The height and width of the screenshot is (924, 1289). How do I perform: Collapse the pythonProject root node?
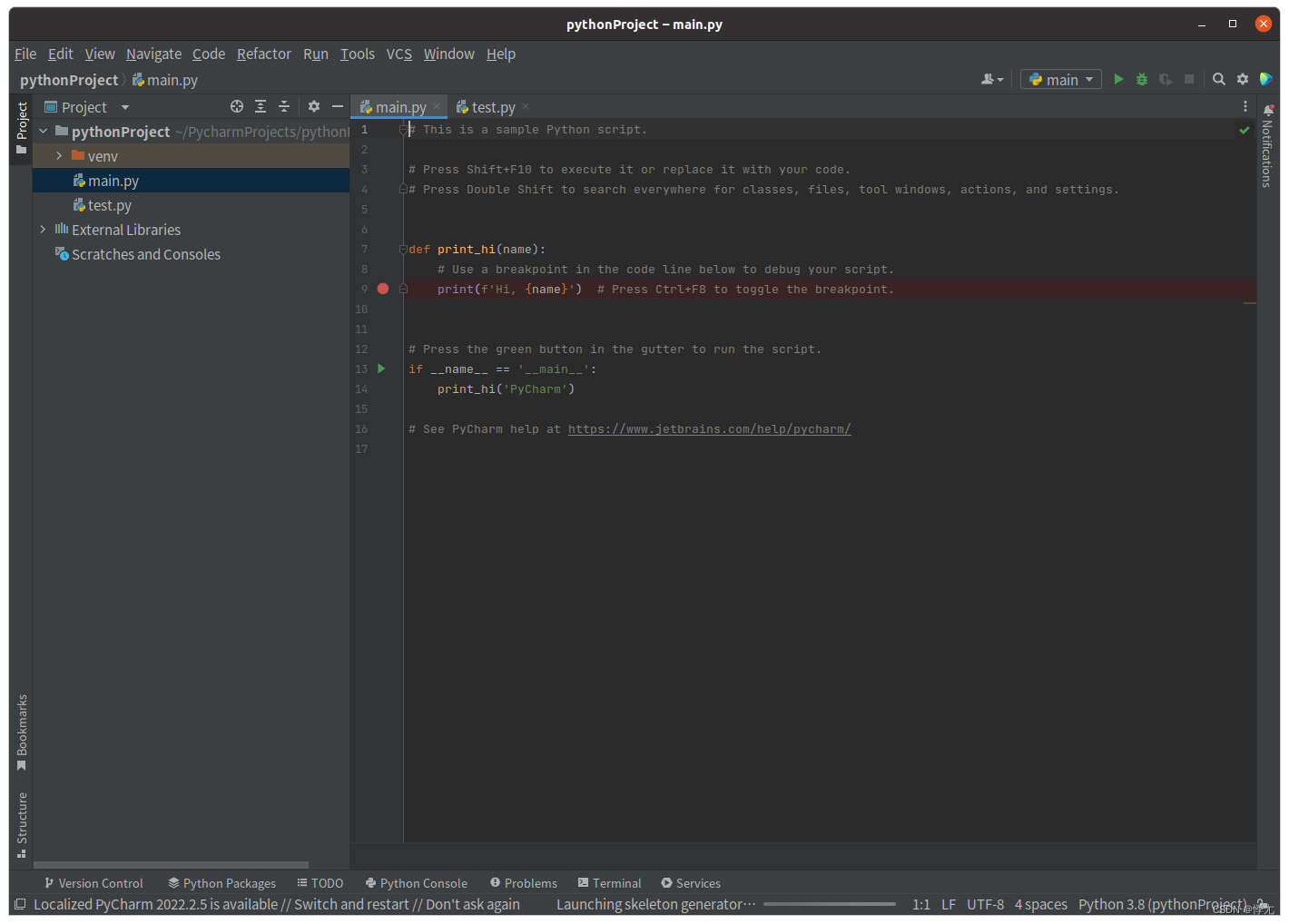43,132
